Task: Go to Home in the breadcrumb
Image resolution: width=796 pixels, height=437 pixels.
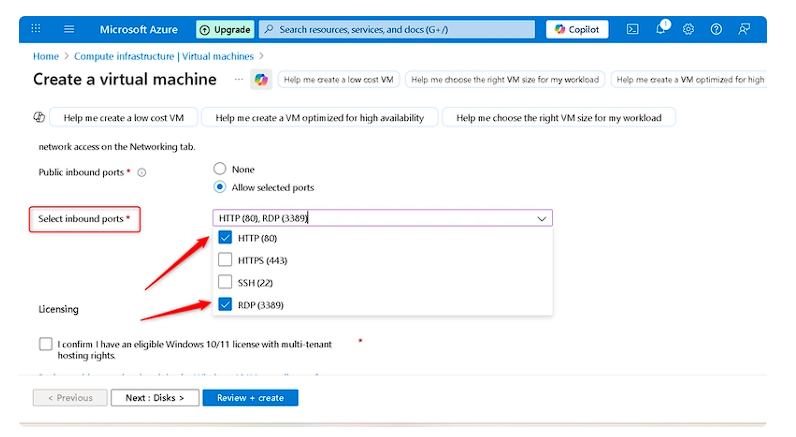Action: click(x=45, y=57)
